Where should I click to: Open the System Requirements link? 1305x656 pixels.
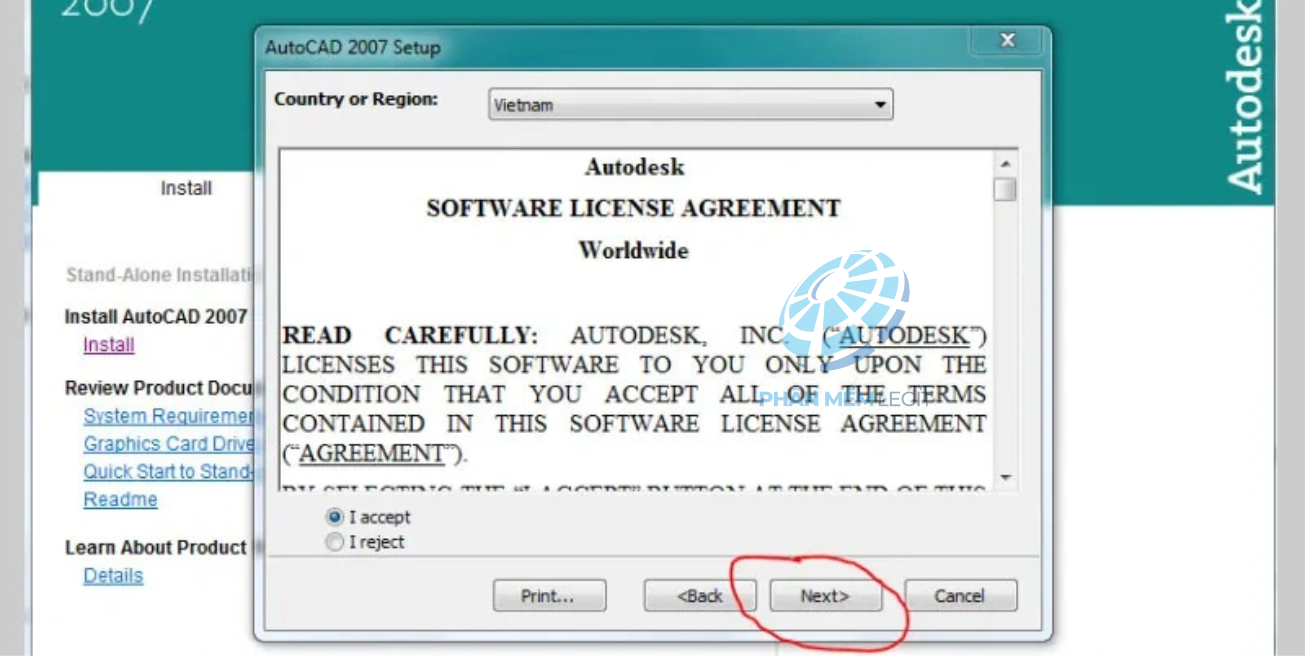pyautogui.click(x=168, y=416)
